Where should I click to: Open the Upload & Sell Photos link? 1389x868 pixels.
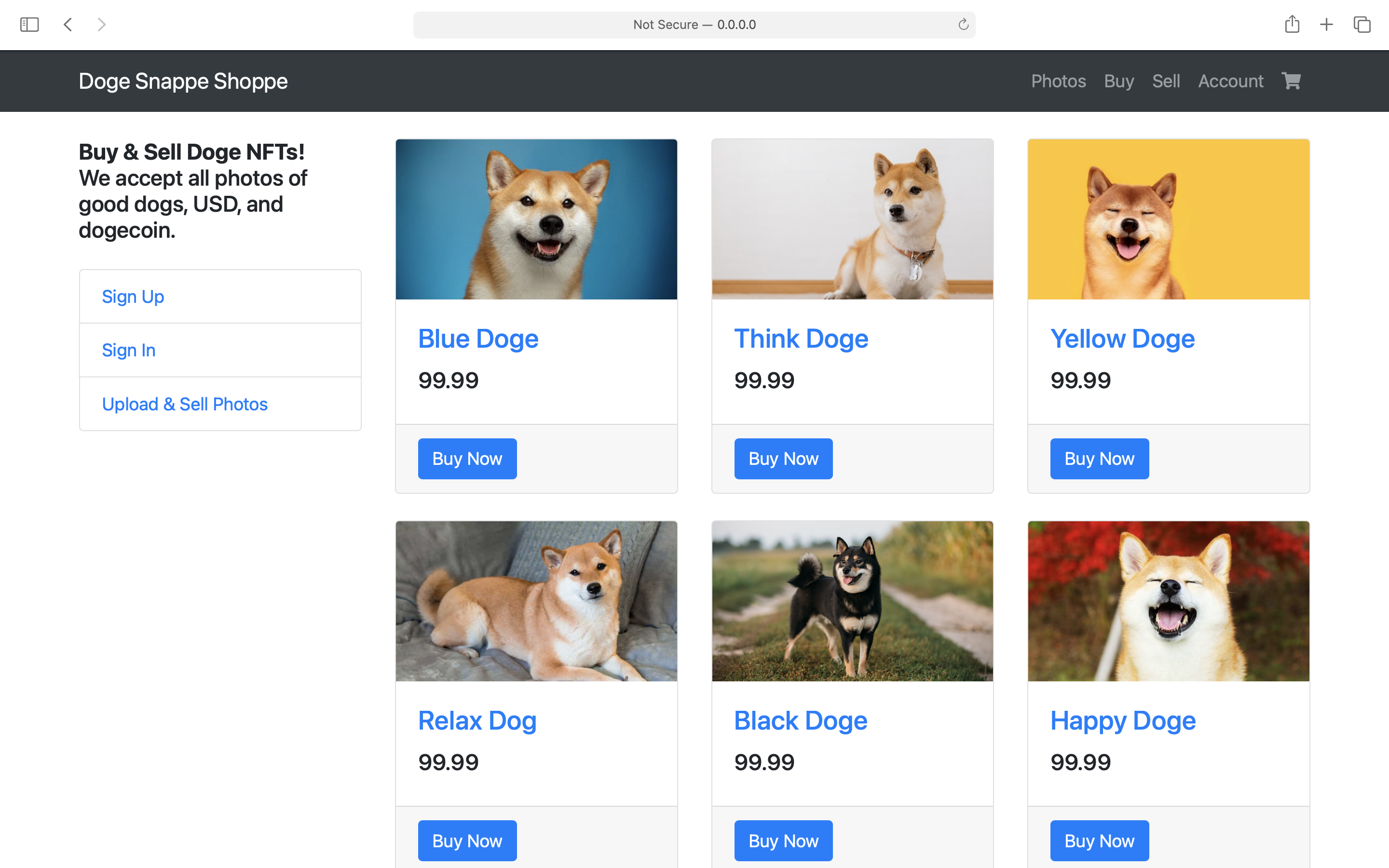point(184,404)
